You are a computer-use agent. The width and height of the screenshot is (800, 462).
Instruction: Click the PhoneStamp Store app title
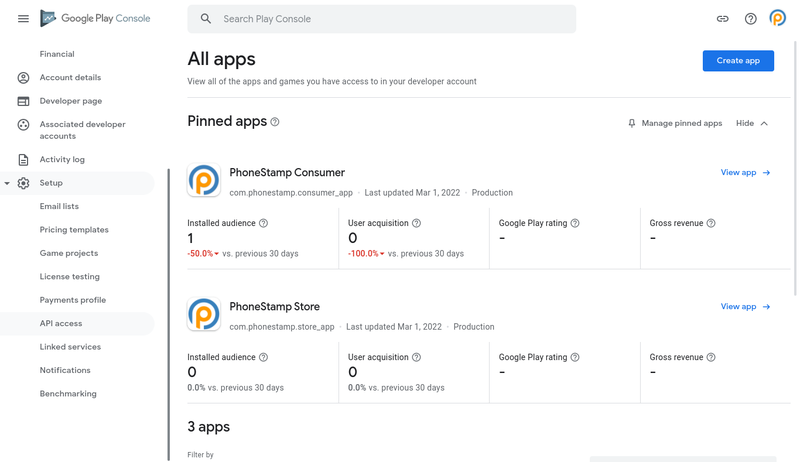[x=274, y=307]
